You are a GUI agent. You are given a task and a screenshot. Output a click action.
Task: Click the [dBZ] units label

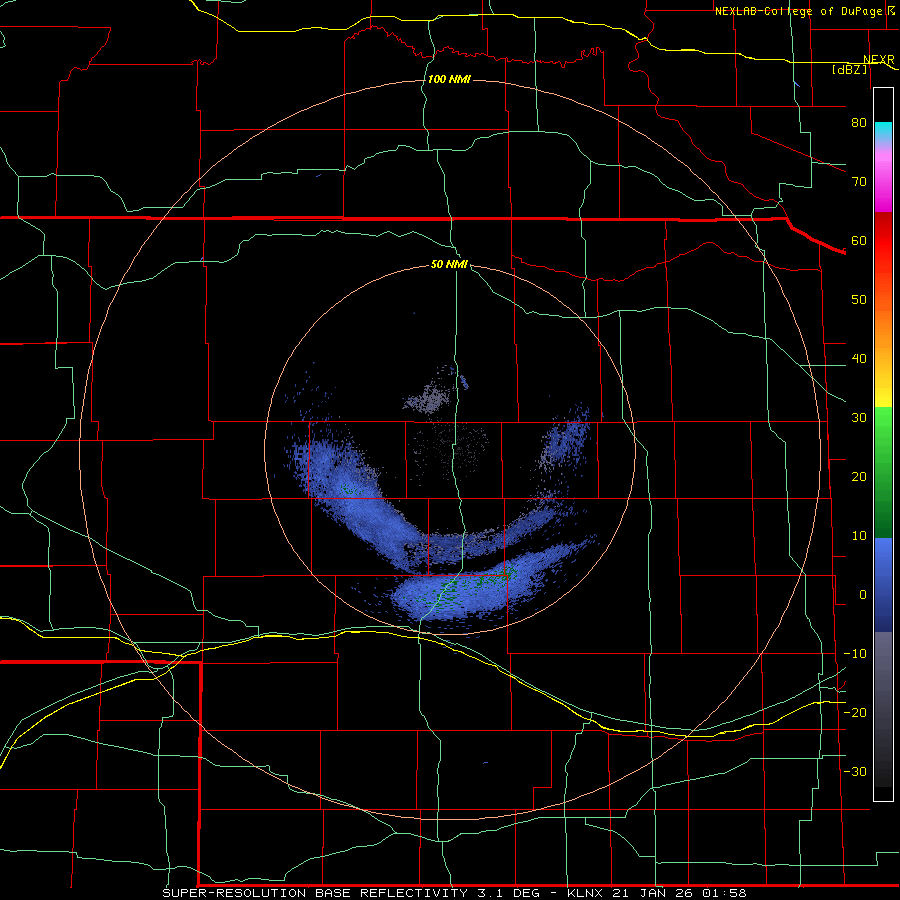tap(849, 69)
